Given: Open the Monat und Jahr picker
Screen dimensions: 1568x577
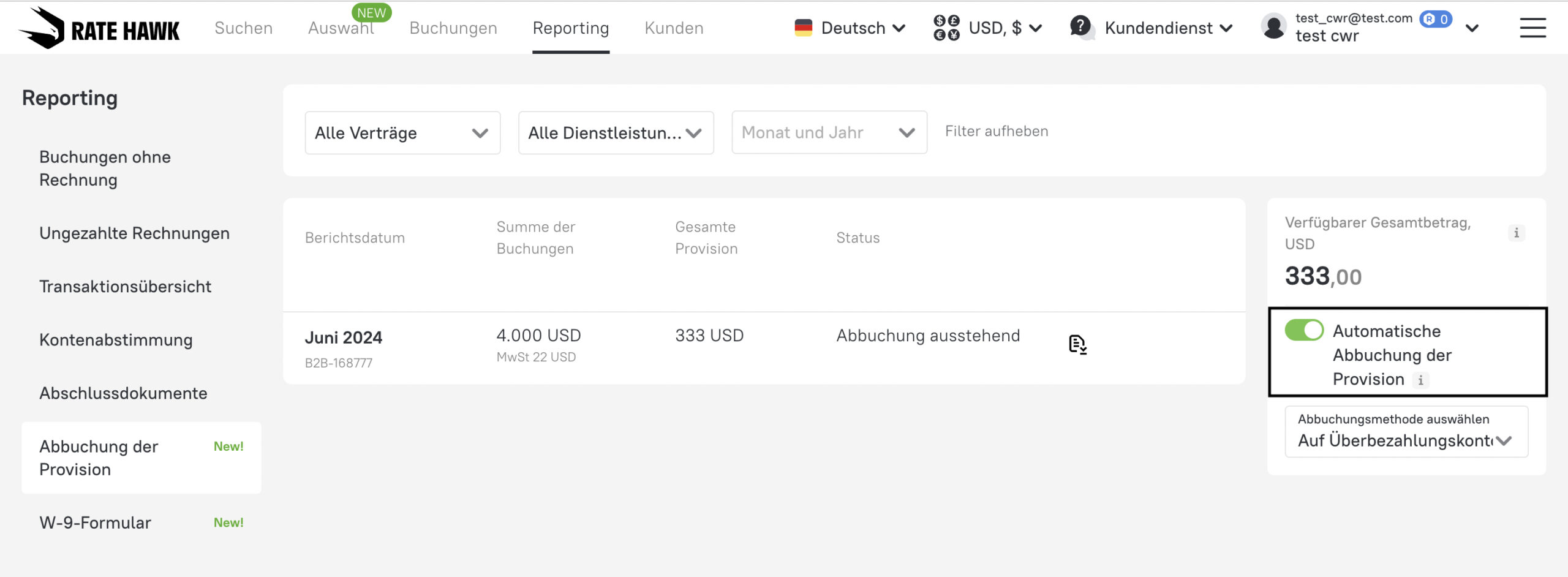Looking at the screenshot, I should 829,133.
